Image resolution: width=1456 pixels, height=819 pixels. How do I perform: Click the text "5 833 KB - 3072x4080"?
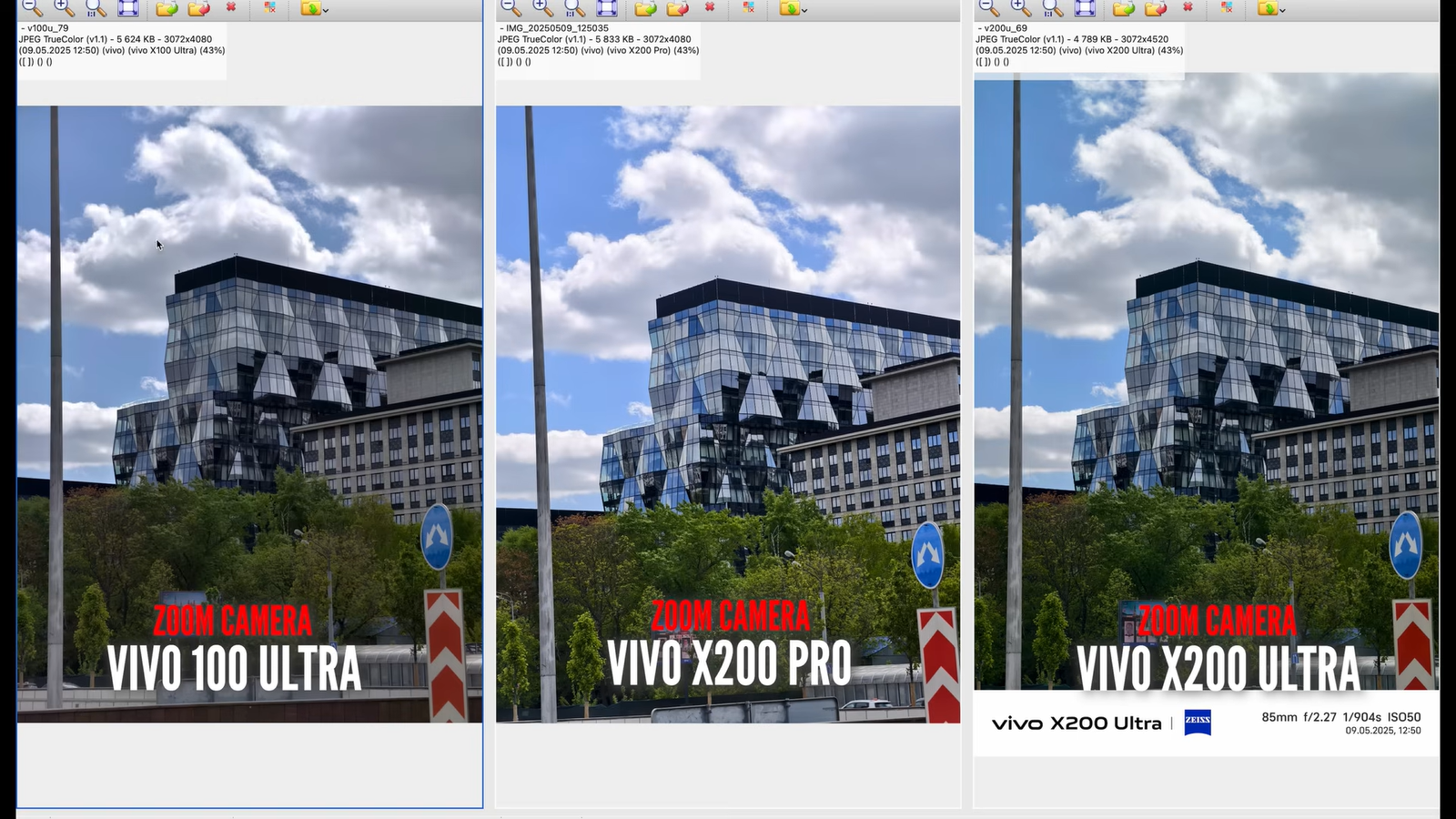[x=643, y=39]
